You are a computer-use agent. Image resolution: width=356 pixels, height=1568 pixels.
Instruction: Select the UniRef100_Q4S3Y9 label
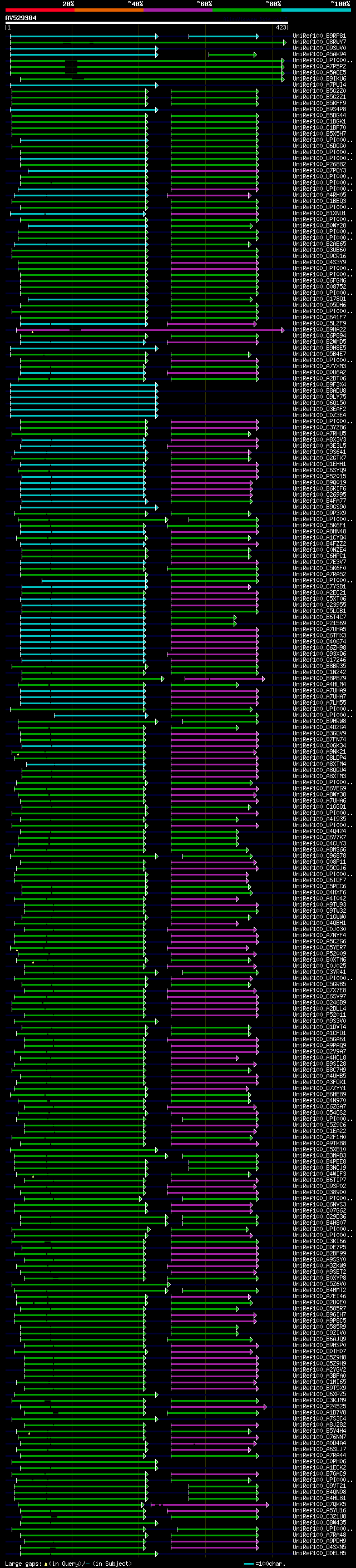pyautogui.click(x=319, y=263)
